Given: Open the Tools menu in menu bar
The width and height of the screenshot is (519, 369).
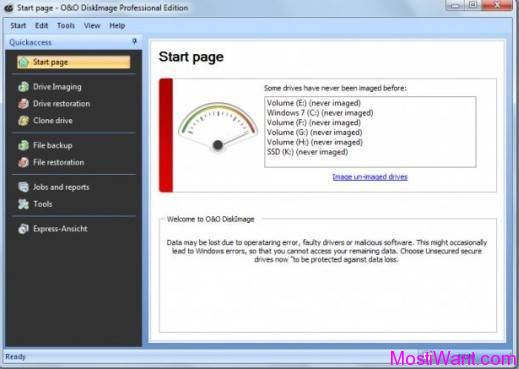Looking at the screenshot, I should click(x=66, y=26).
